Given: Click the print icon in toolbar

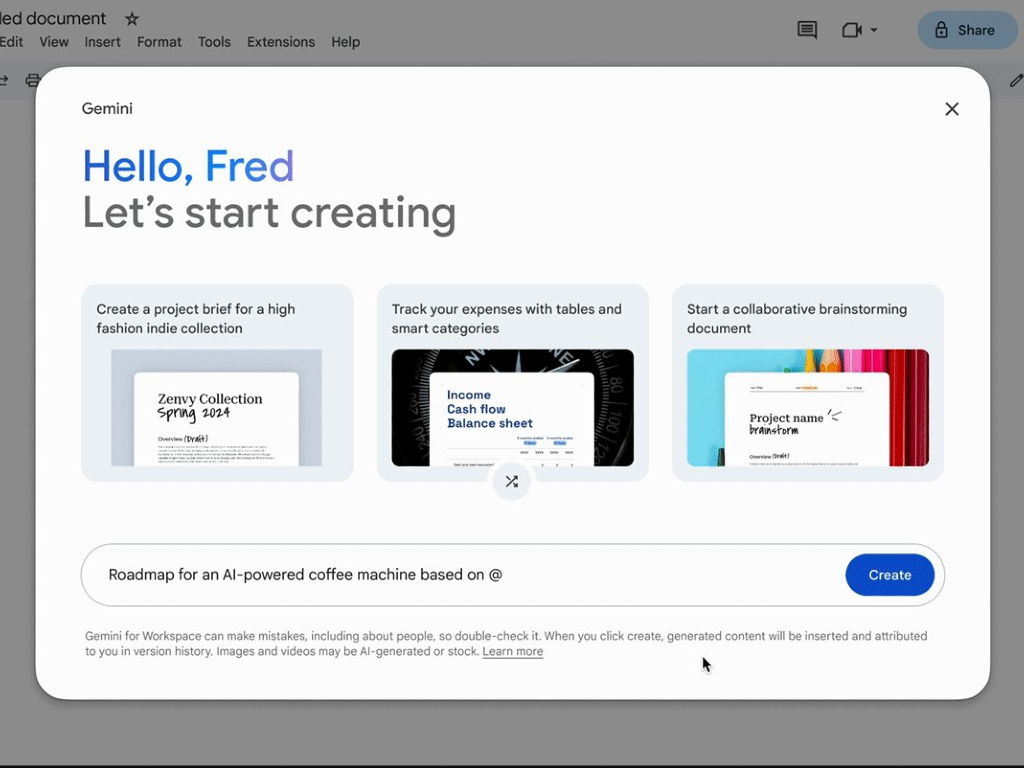Looking at the screenshot, I should (x=33, y=80).
